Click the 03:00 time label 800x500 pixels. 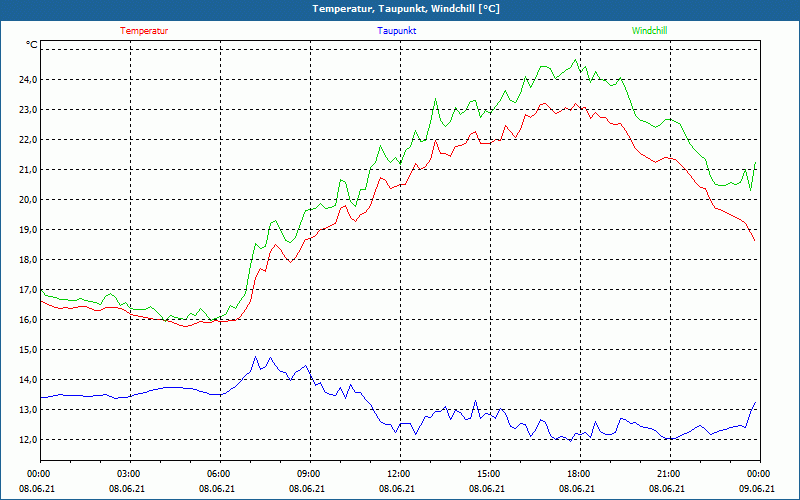pyautogui.click(x=127, y=474)
